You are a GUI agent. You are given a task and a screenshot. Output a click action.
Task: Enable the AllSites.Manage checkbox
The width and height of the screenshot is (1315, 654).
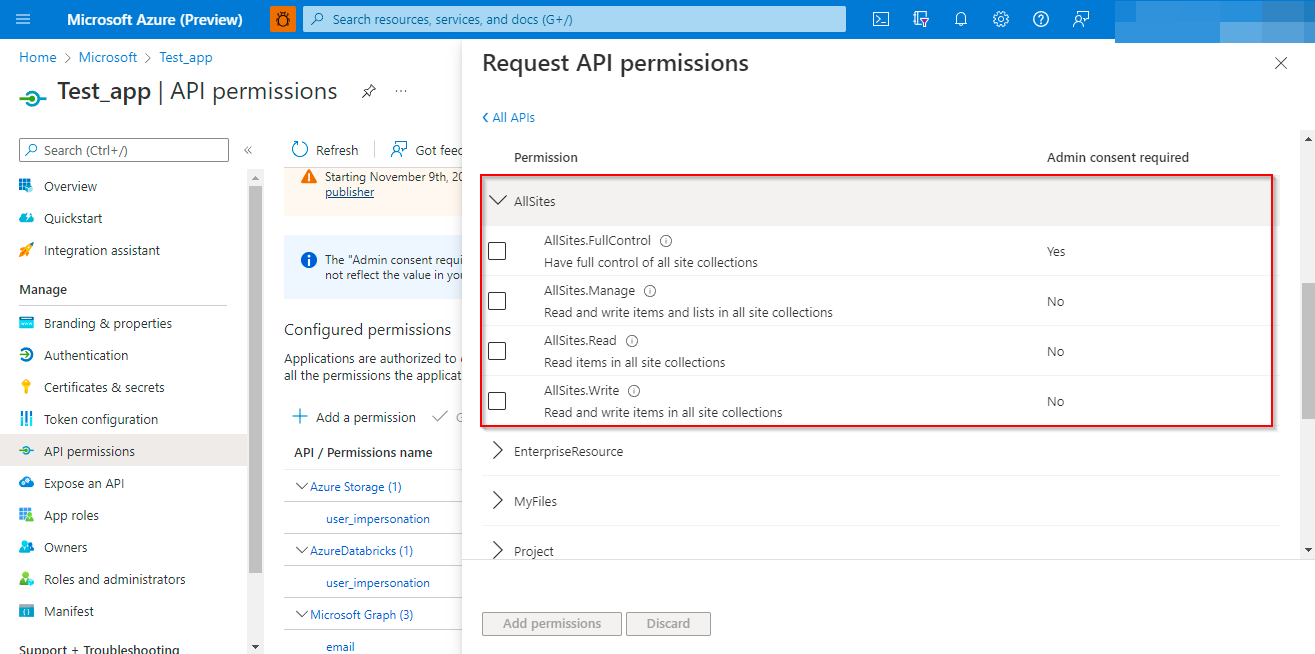(497, 301)
